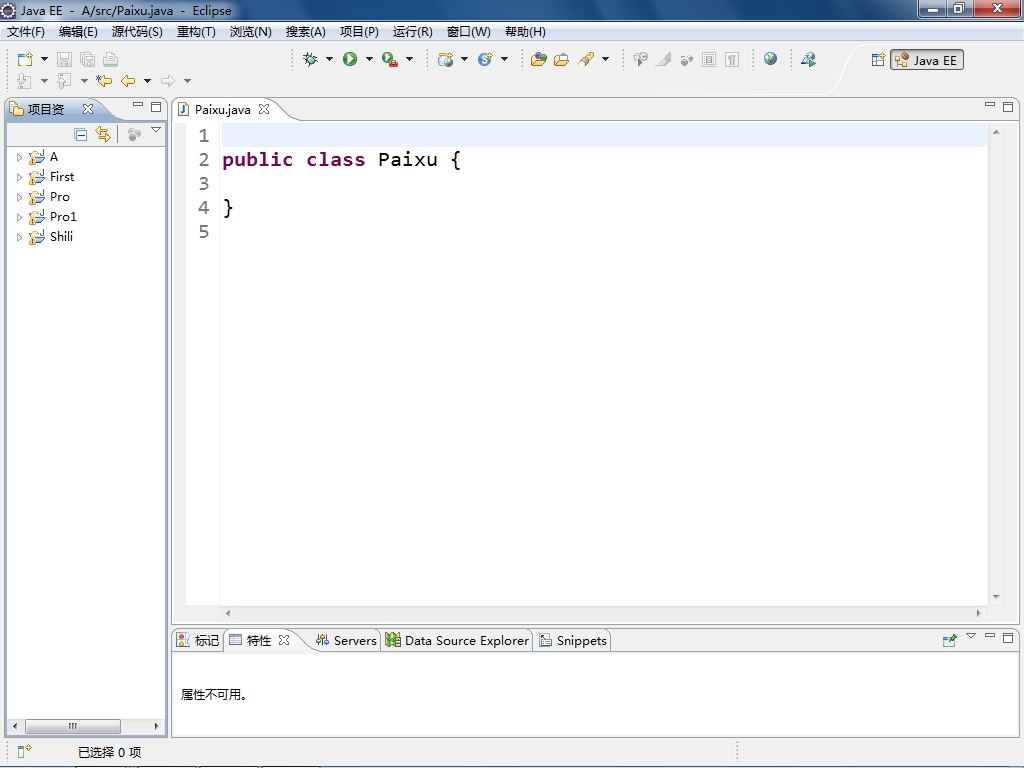
Task: Open the Back history dropdown arrow
Action: [x=148, y=81]
